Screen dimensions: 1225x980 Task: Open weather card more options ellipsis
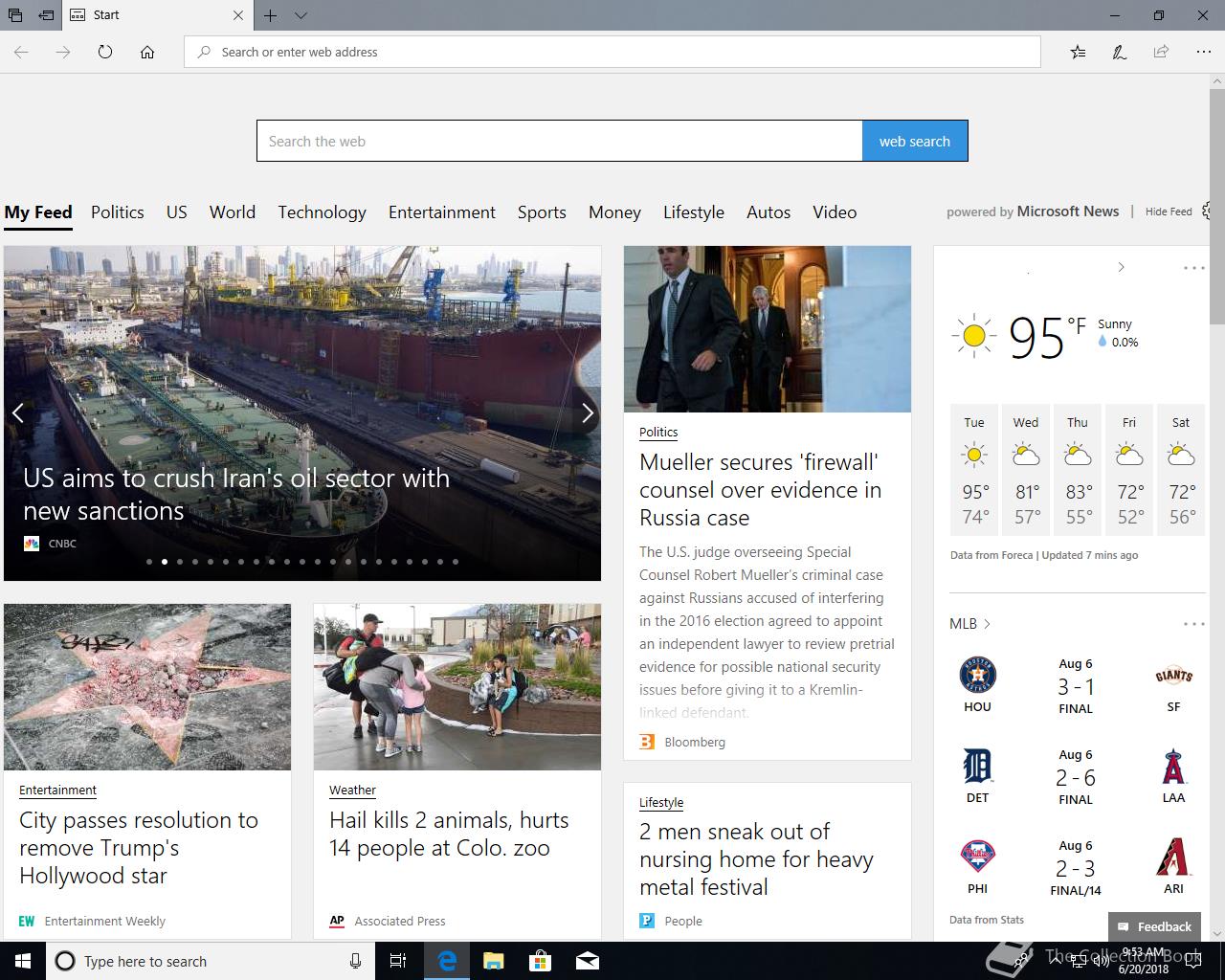click(x=1193, y=268)
